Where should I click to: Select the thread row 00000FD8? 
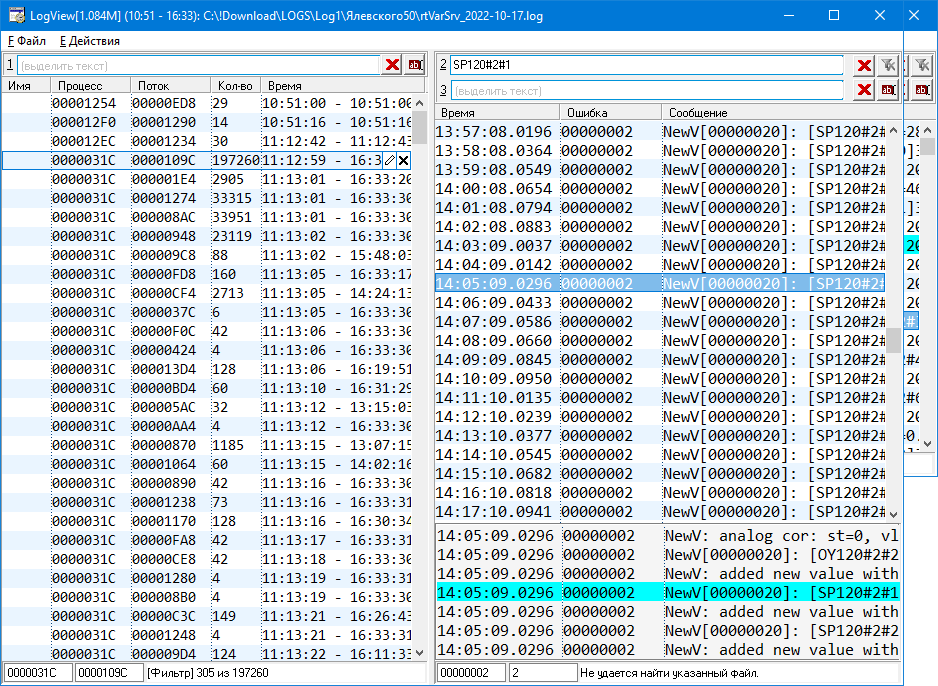[207, 275]
